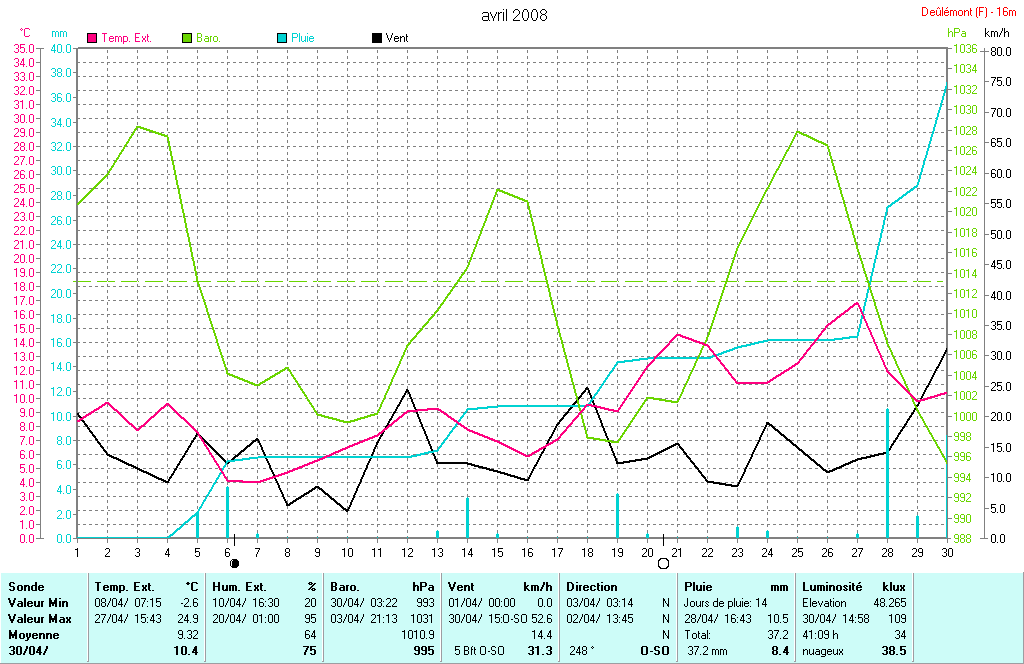Select the Valeur Max row label

[39, 619]
